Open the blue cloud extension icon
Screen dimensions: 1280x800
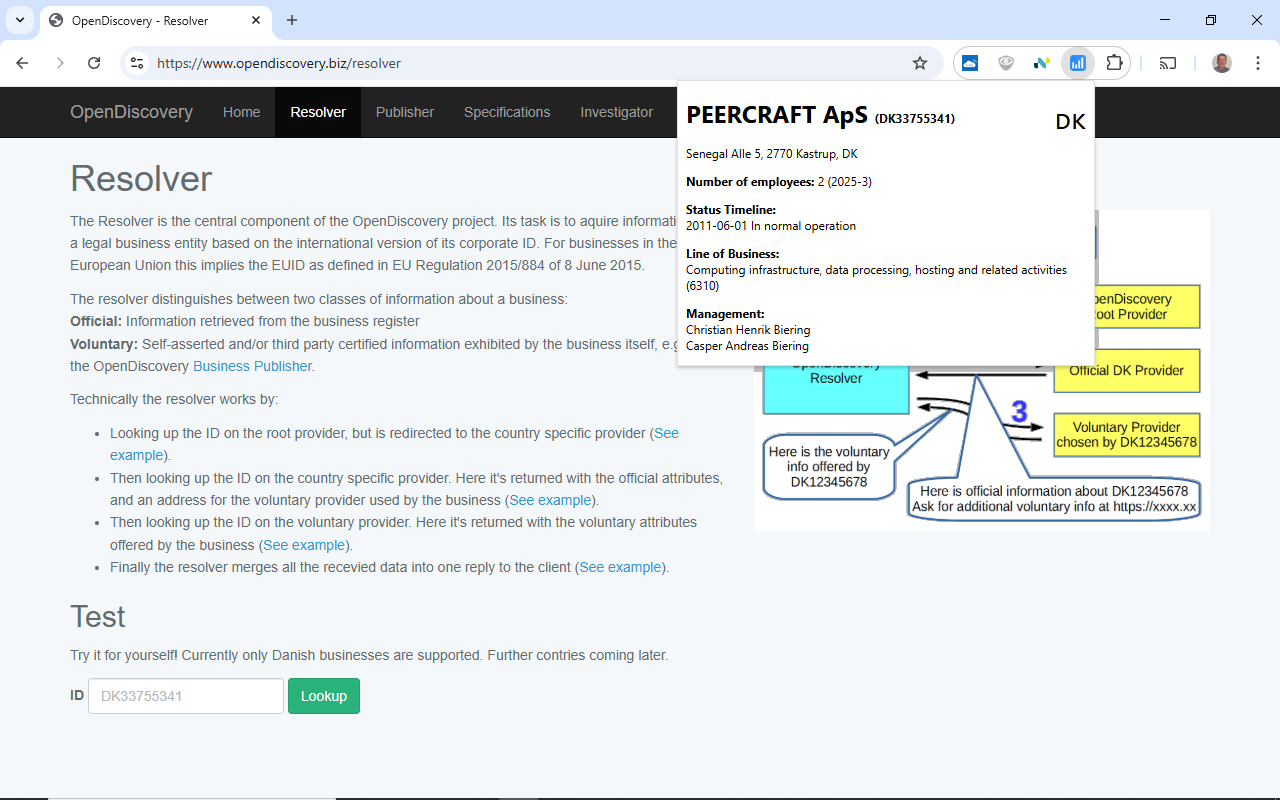pyautogui.click(x=969, y=63)
